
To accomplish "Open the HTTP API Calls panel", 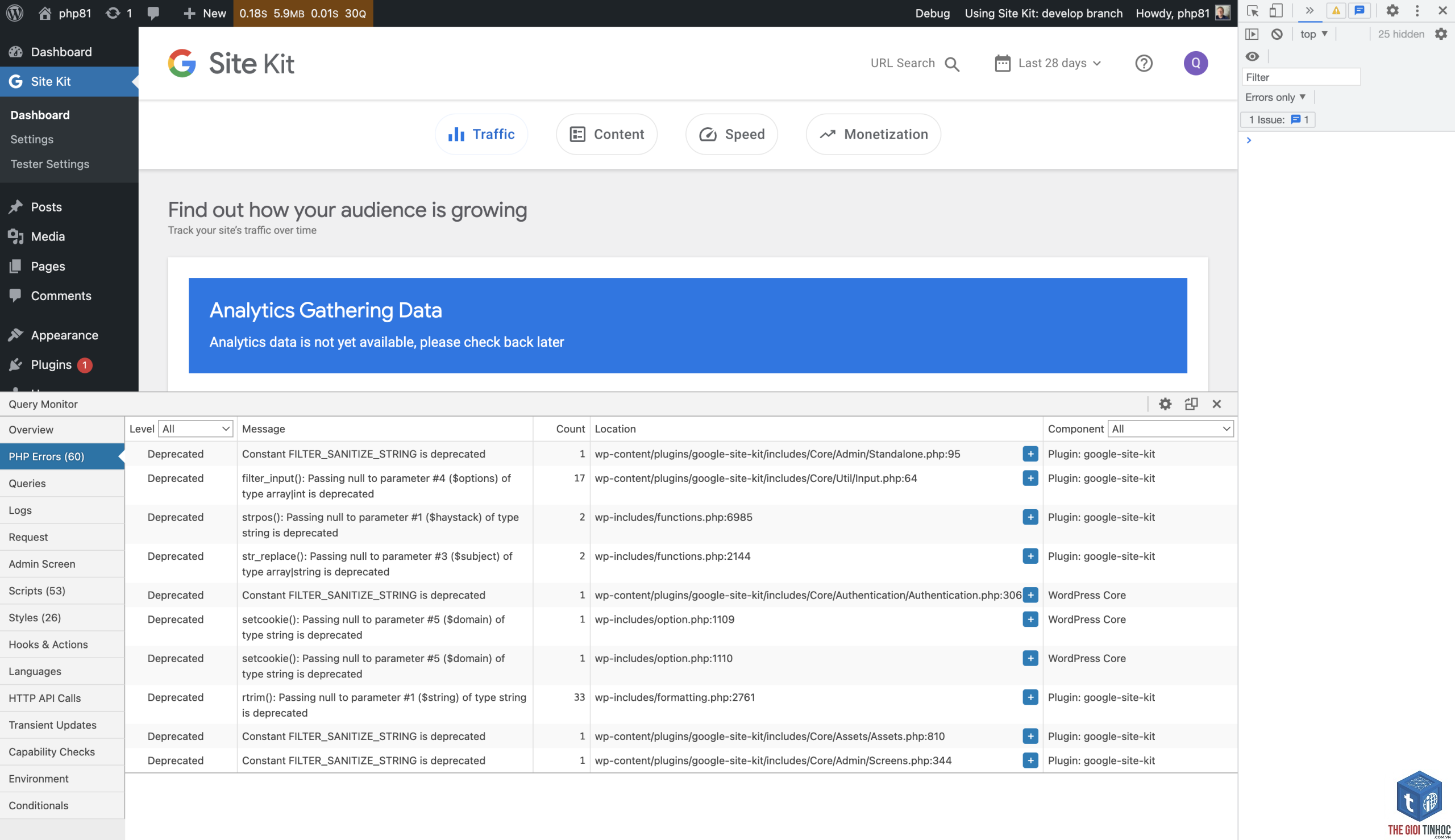I will point(62,697).
